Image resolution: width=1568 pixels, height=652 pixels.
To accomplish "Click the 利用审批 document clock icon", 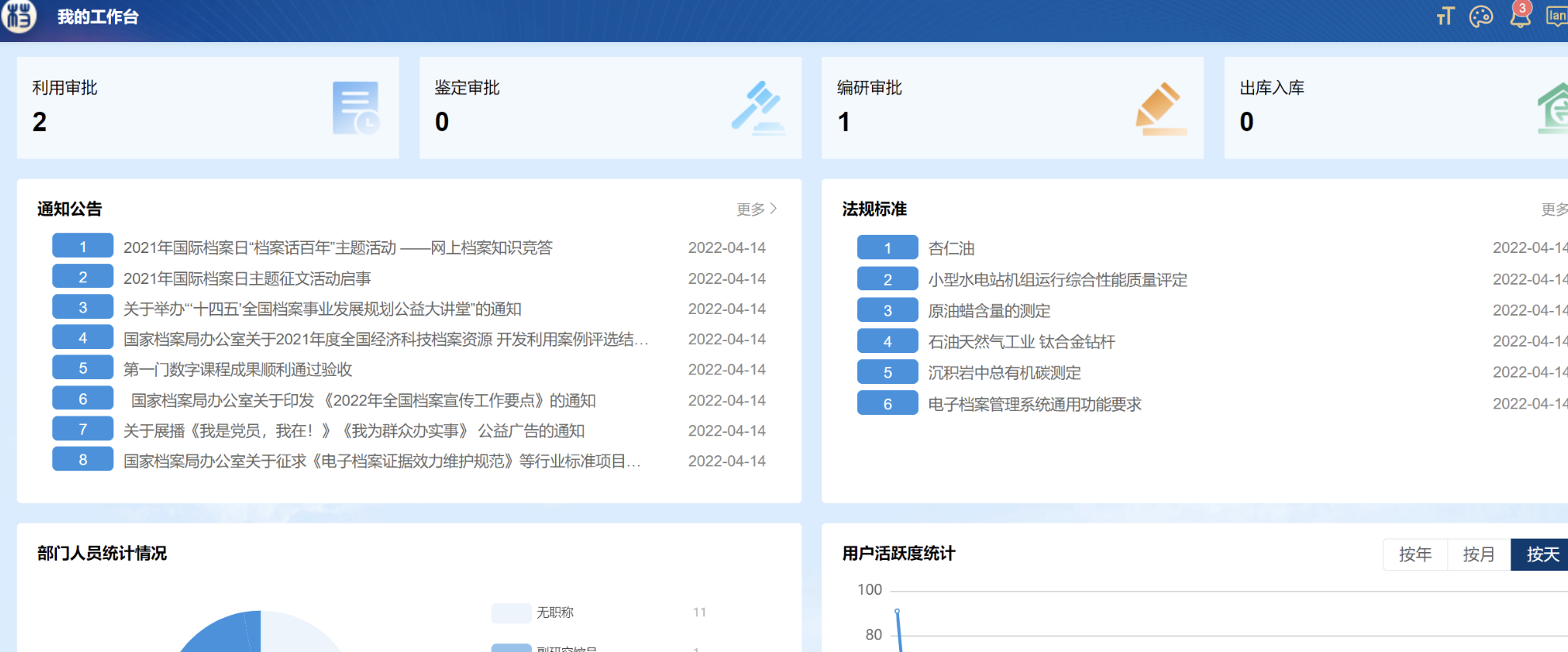I will point(356,108).
